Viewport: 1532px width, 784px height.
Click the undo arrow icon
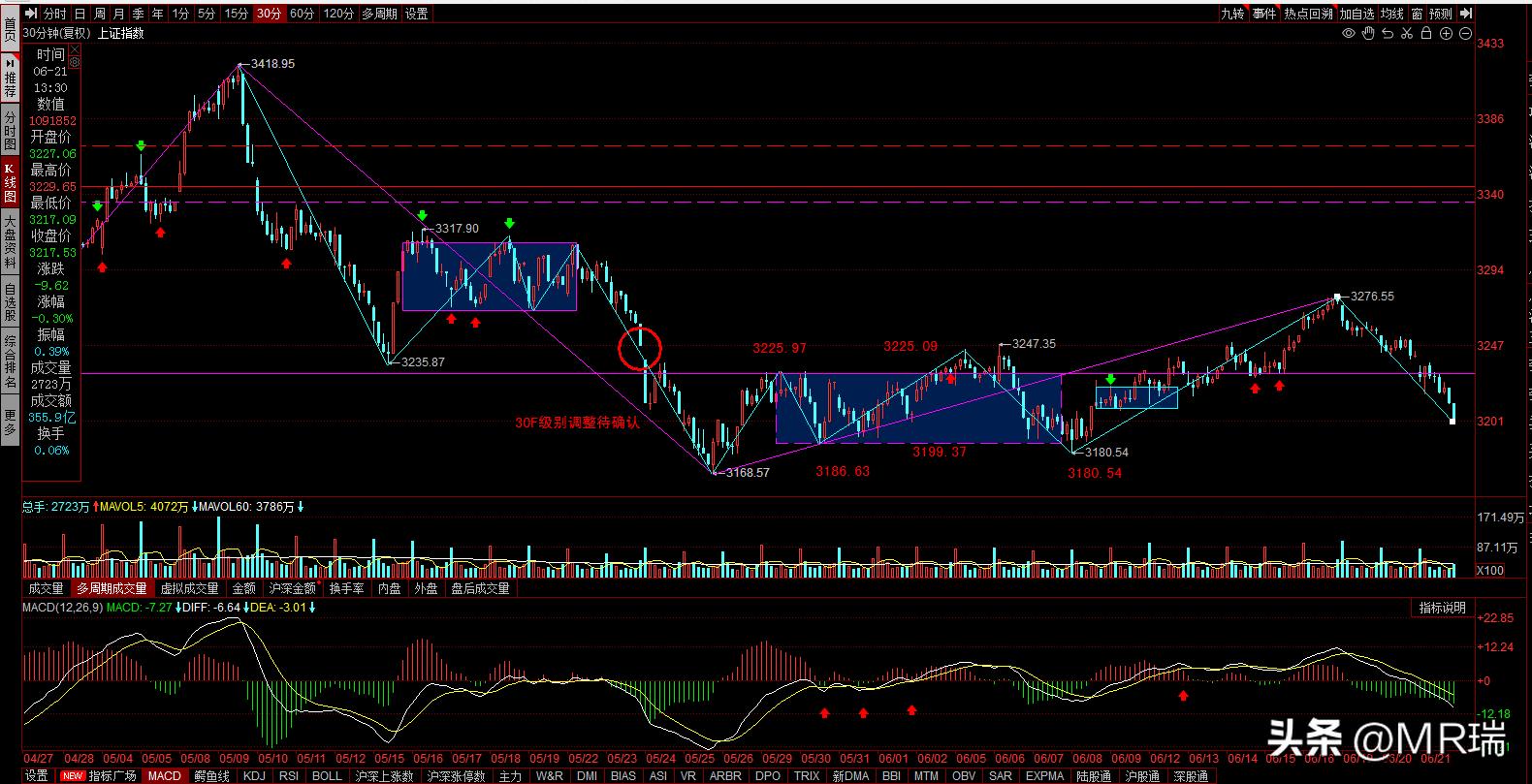point(1388,34)
